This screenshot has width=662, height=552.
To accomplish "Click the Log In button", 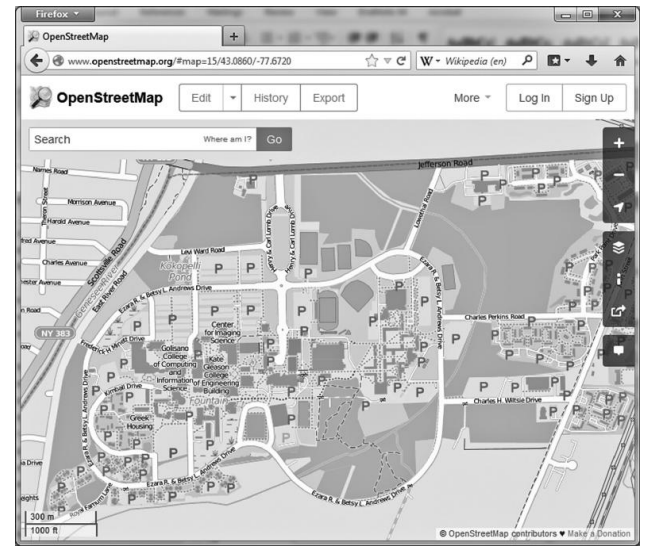I will click(533, 98).
